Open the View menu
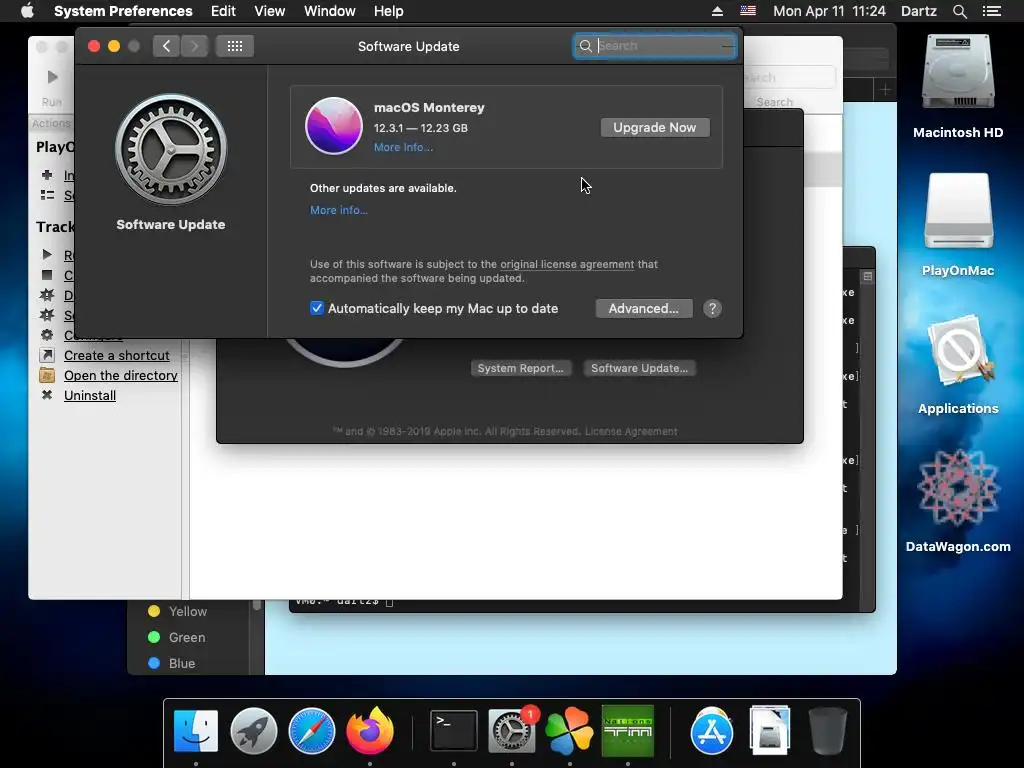This screenshot has height=768, width=1024. pyautogui.click(x=270, y=11)
